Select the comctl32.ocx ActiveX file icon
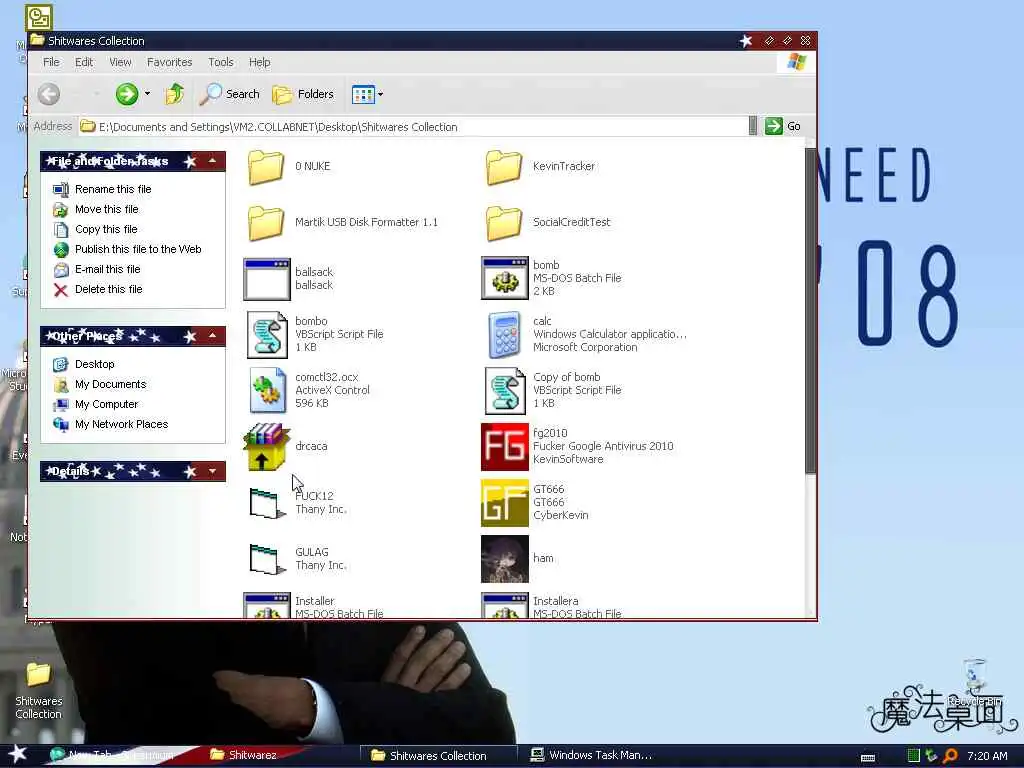Screen dimensions: 1024x768 pos(268,391)
